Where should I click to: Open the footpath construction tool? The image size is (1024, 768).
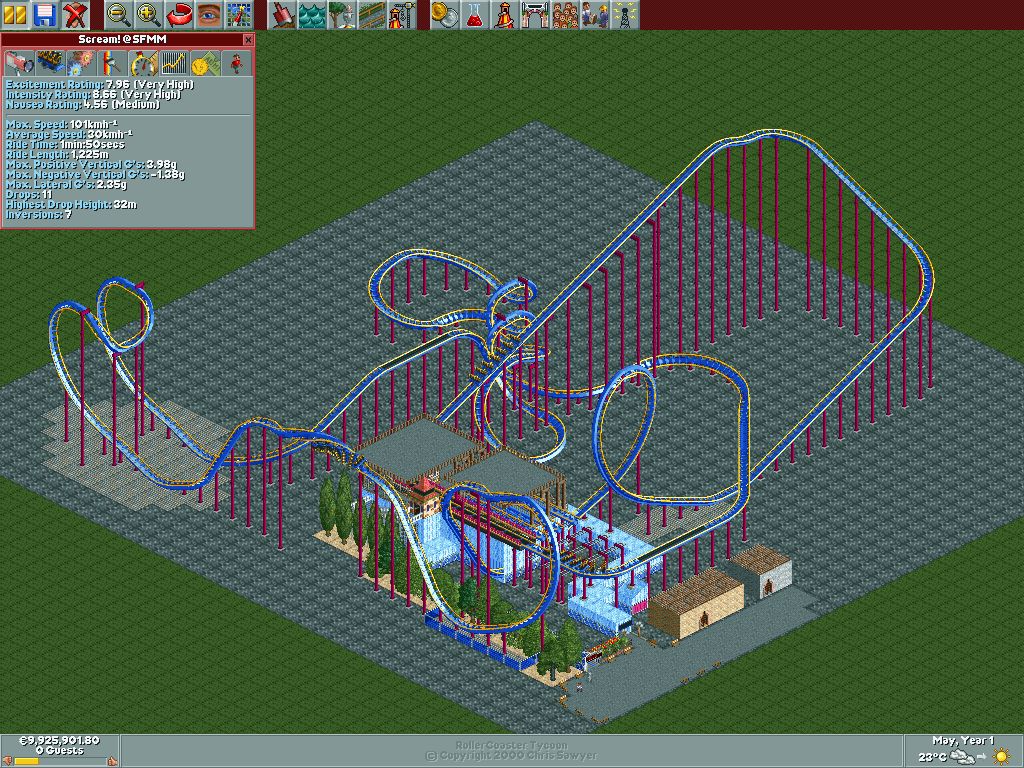click(x=372, y=14)
